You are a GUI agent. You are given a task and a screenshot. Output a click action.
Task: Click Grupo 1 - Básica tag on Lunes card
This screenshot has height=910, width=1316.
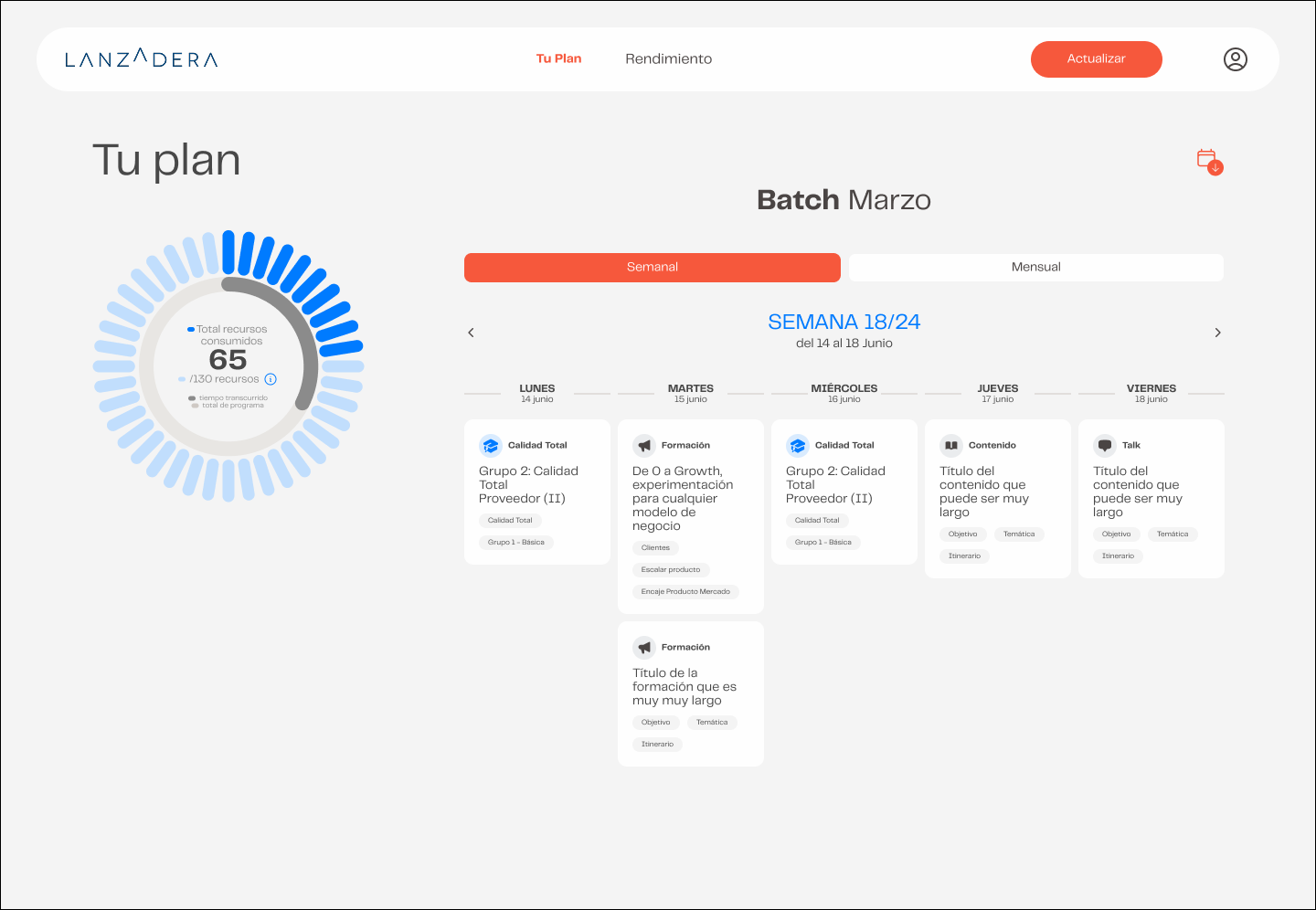[516, 543]
